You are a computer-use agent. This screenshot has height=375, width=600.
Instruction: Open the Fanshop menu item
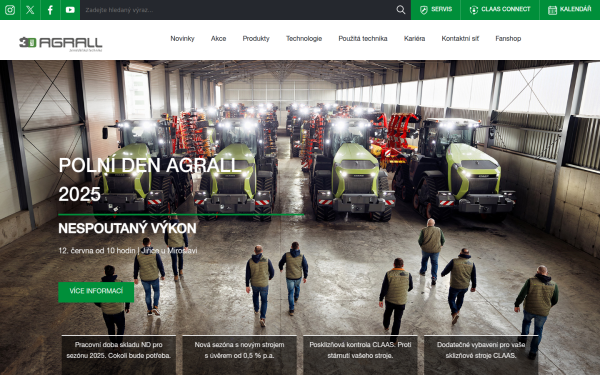tap(508, 39)
